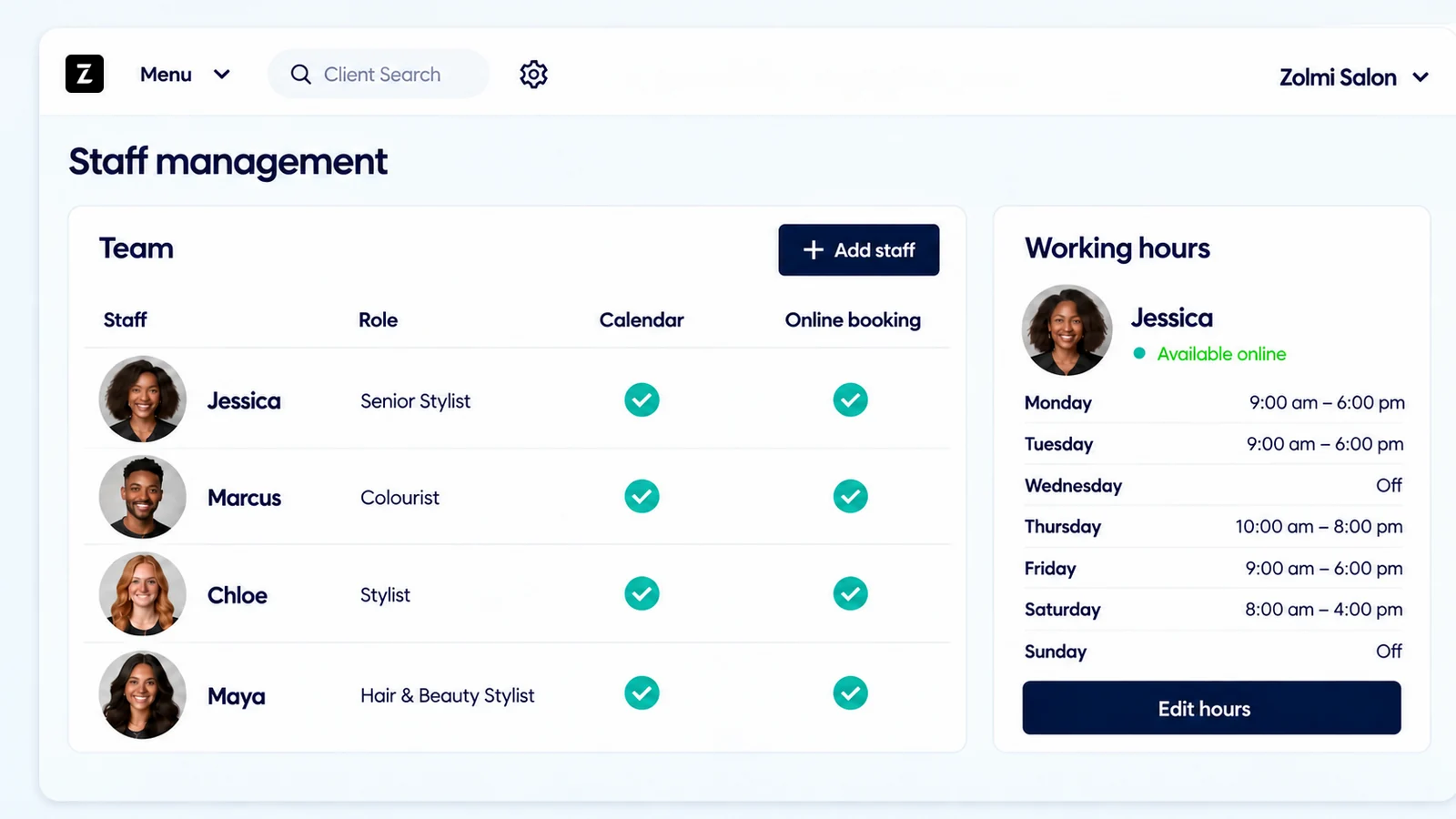This screenshot has height=819, width=1456.
Task: Toggle Chloe's Calendar checkmark
Action: pyautogui.click(x=642, y=593)
